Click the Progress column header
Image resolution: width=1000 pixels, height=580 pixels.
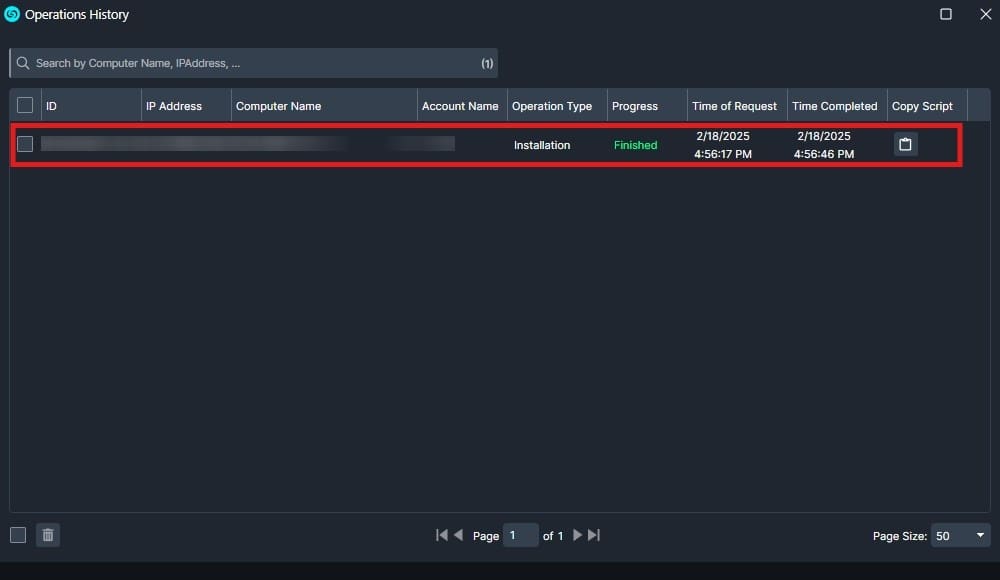[x=635, y=106]
